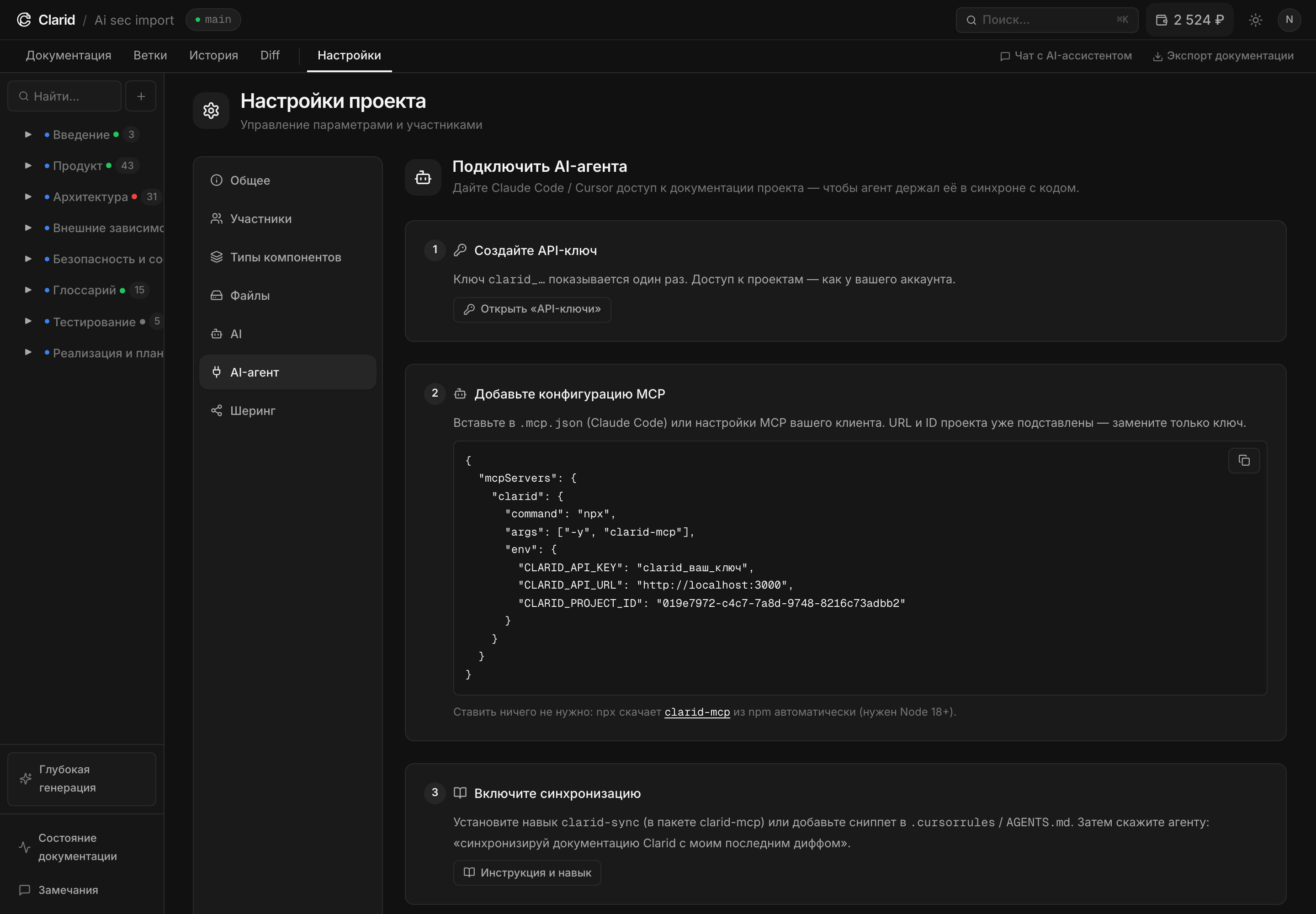Click the "CLARID_API_KEY" line in the config

click(636, 568)
